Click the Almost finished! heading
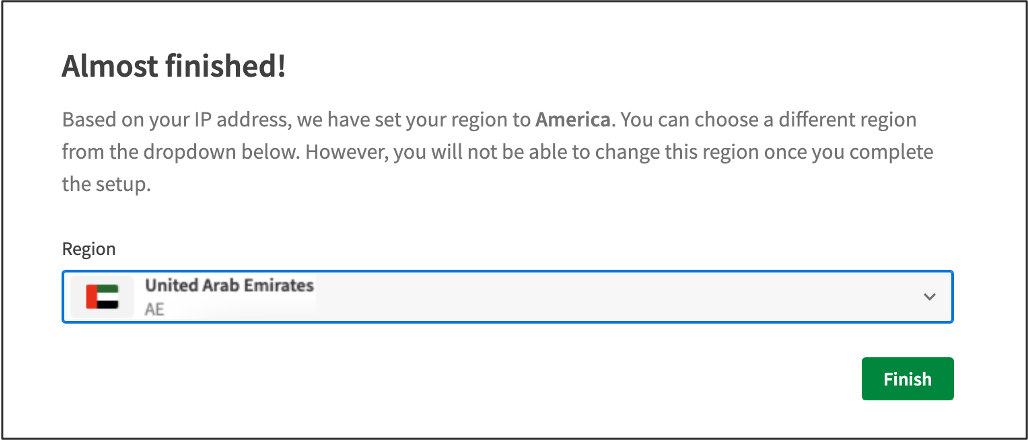1028x440 pixels. pos(174,67)
